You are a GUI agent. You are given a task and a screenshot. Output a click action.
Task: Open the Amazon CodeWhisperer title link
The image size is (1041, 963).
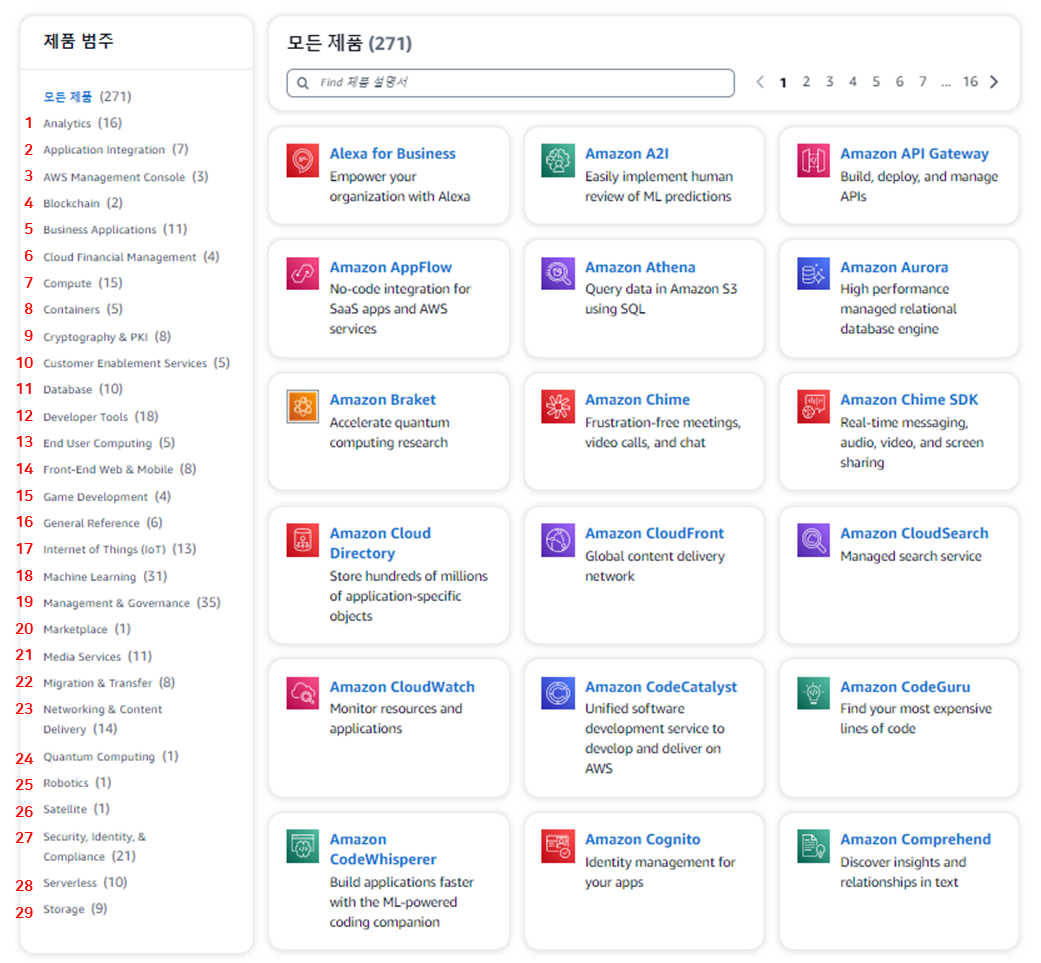(x=383, y=850)
